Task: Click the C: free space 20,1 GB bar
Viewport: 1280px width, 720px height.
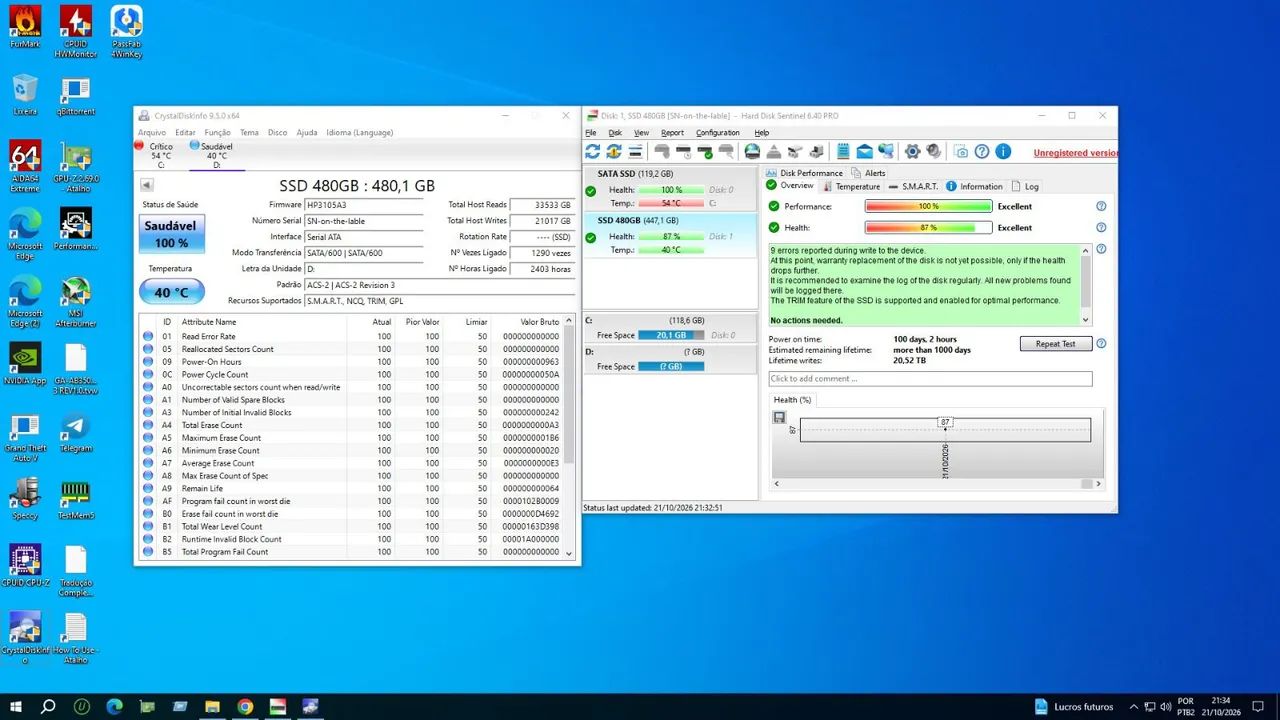Action: coord(671,335)
